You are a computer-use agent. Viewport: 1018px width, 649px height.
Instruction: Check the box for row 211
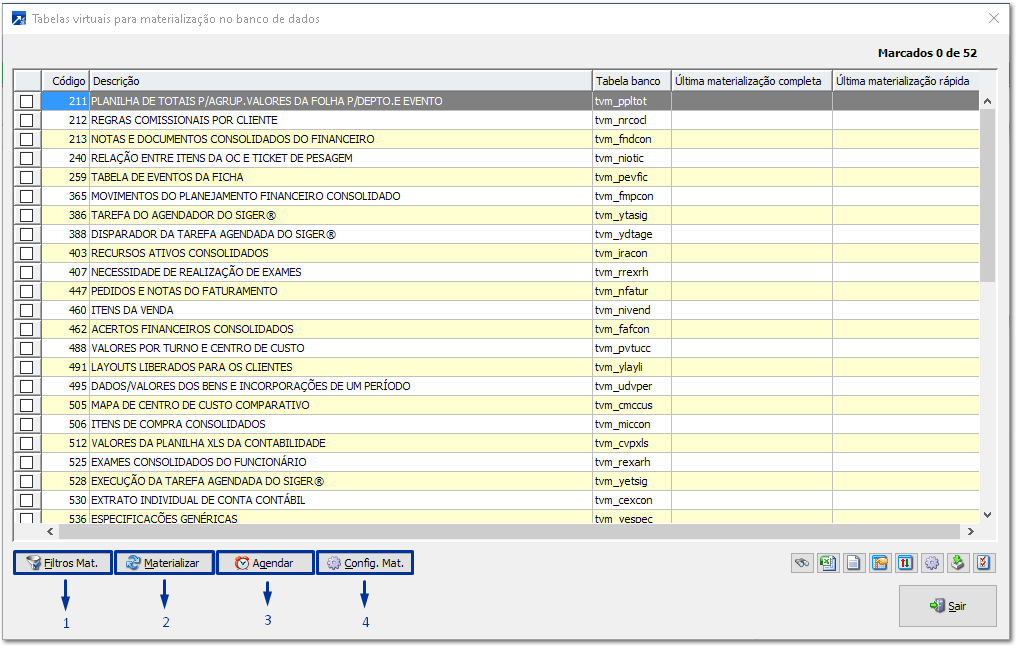(27, 101)
